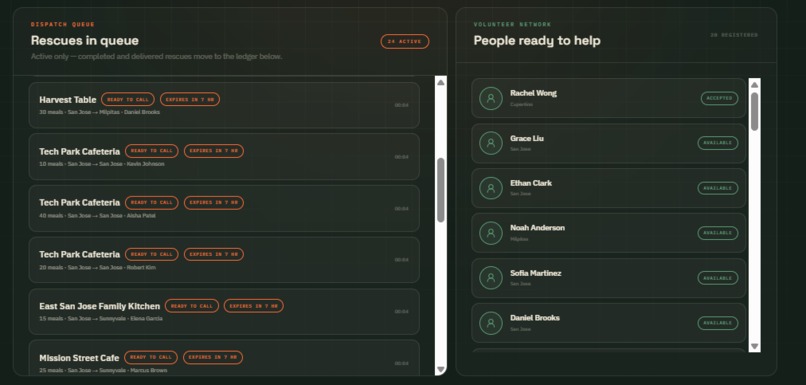Viewport: 806px width, 385px height.
Task: Click EXPIRES IN 7 HR on Harvest Table
Action: click(x=190, y=100)
